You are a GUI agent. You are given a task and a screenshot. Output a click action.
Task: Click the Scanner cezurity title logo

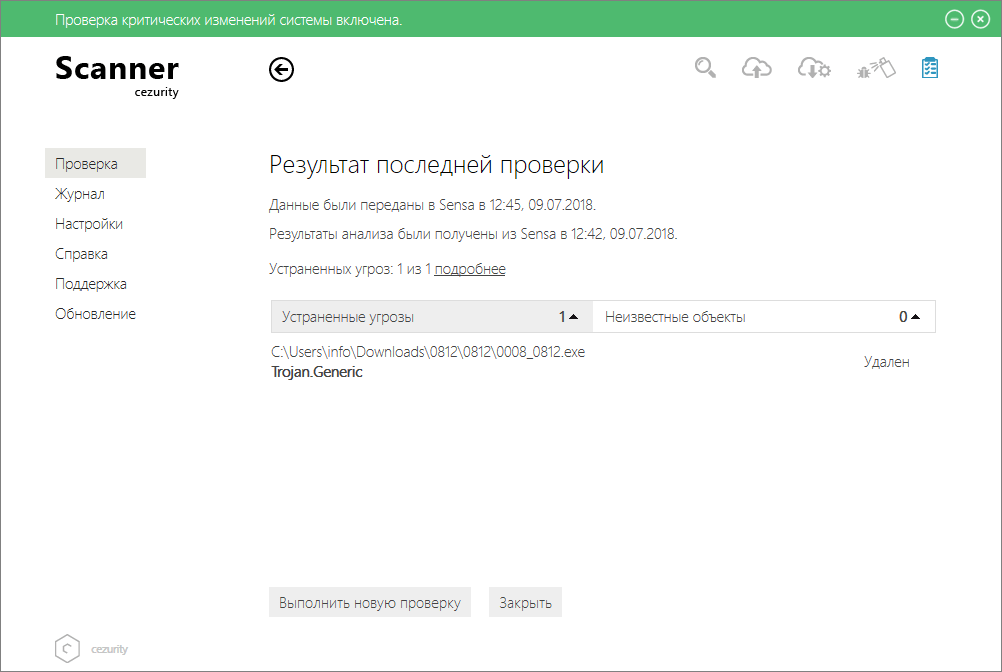coord(117,76)
